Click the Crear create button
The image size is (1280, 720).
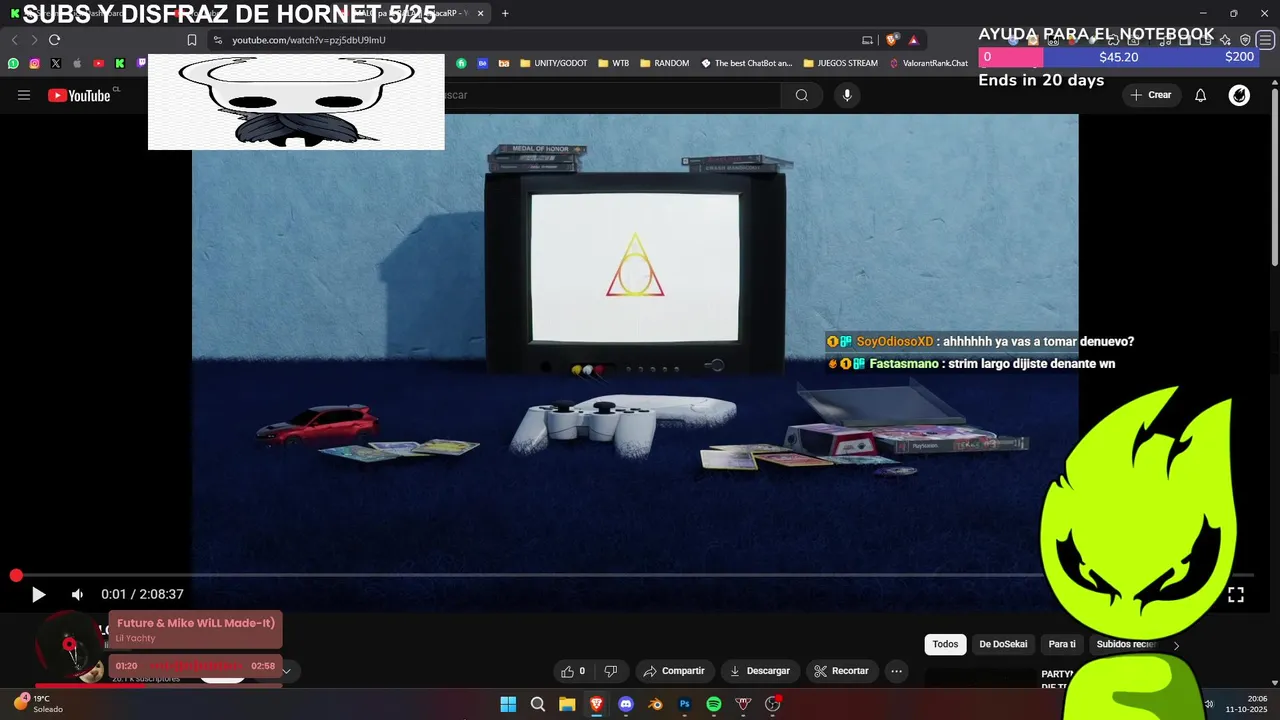point(1151,95)
